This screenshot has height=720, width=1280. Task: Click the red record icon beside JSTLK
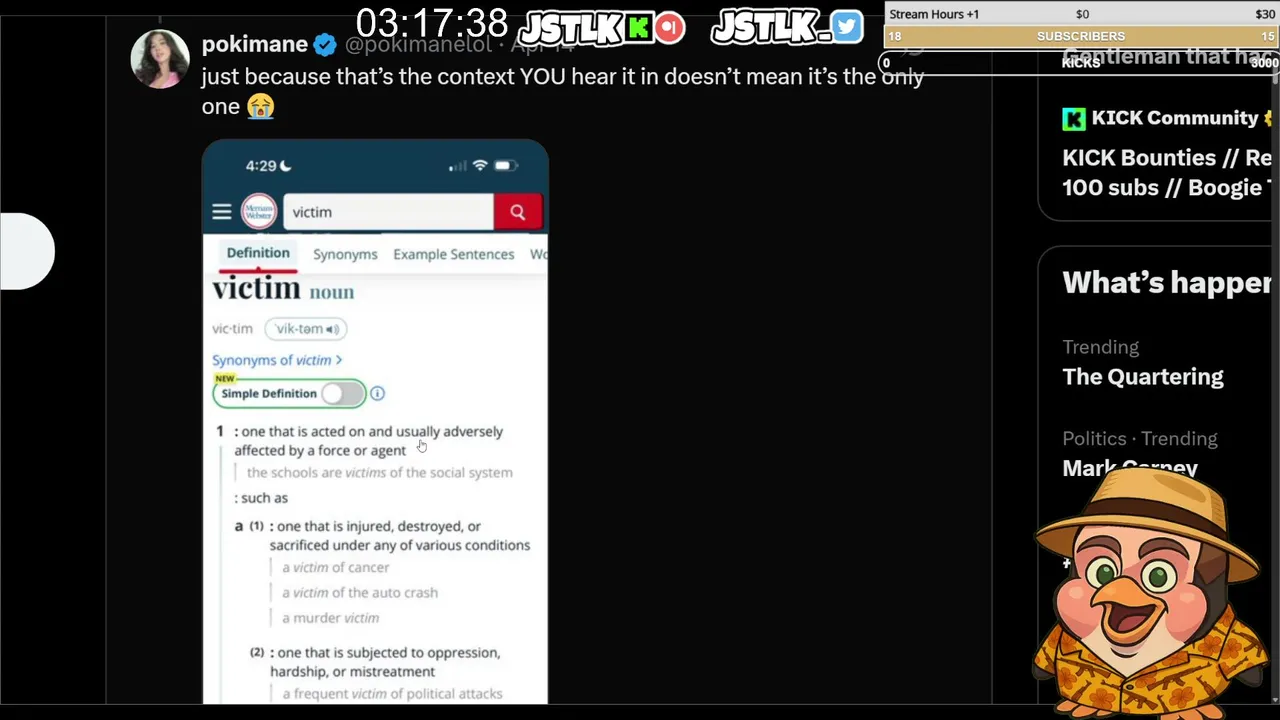[x=670, y=27]
